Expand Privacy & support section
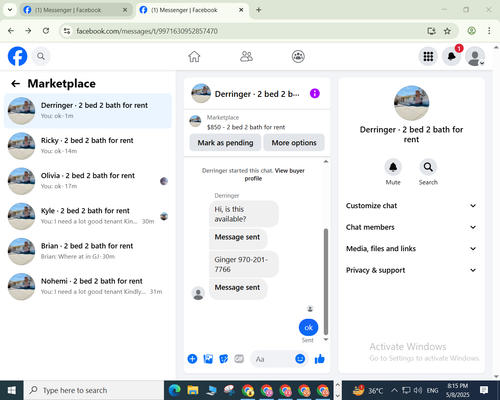The height and width of the screenshot is (400, 500). 411,270
